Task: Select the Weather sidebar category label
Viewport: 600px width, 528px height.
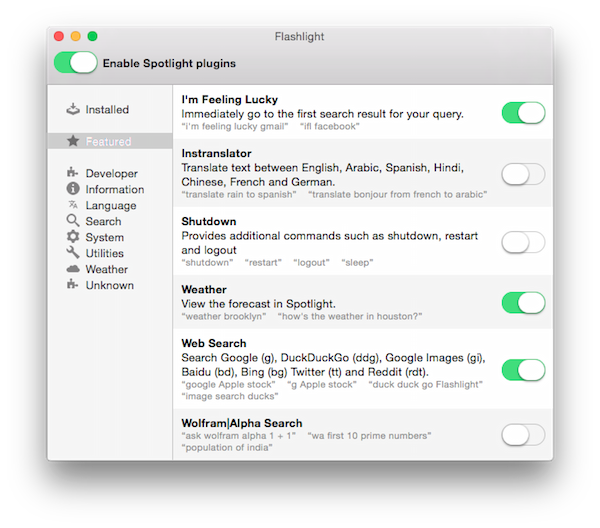Action: pyautogui.click(x=107, y=269)
